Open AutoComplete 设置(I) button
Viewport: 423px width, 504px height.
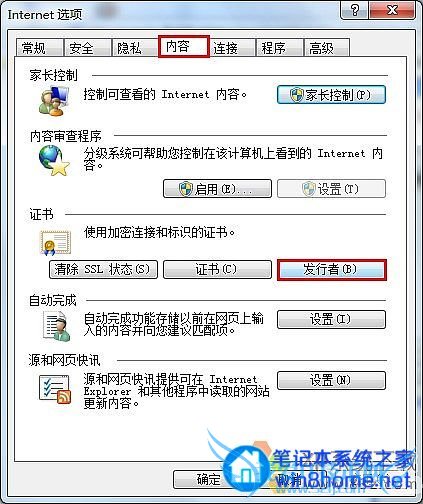(331, 320)
